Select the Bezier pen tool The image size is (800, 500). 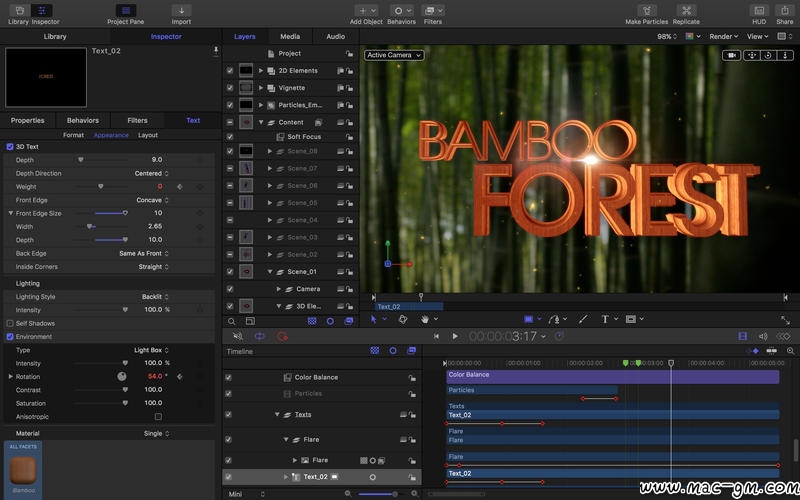point(554,319)
